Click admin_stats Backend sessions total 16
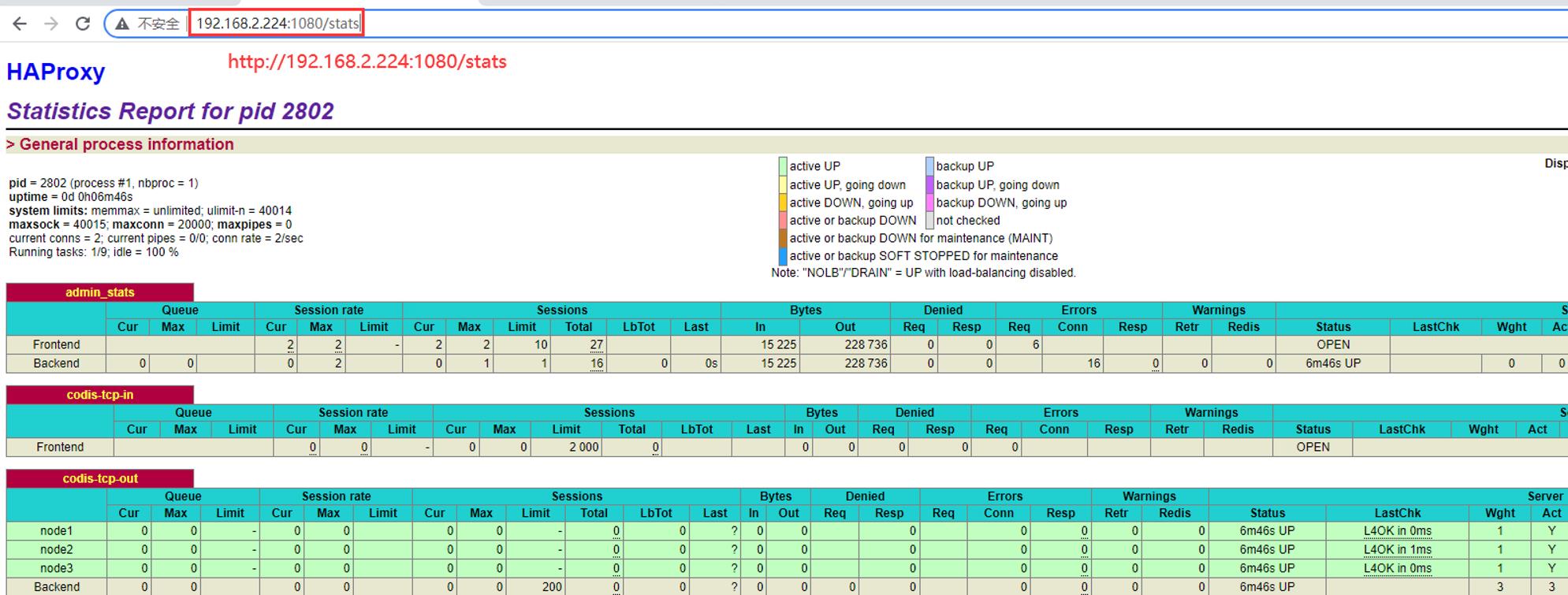The width and height of the screenshot is (1568, 595). [x=597, y=364]
